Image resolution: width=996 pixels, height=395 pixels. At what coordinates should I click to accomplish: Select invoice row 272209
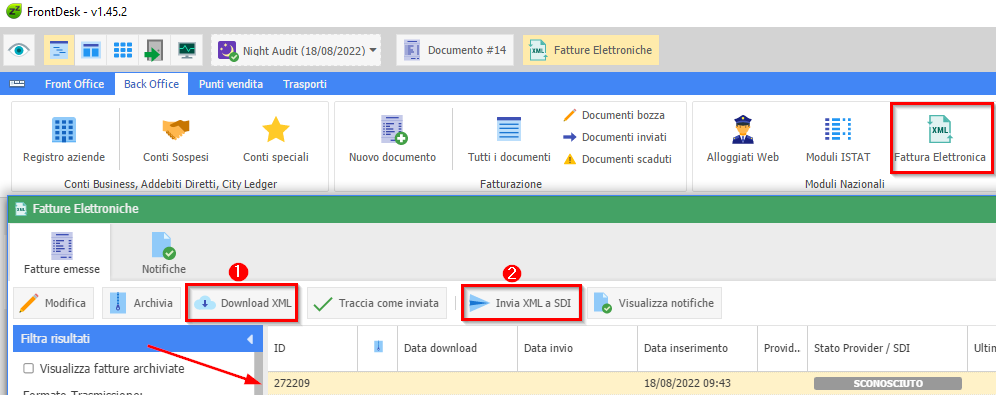tap(631, 384)
